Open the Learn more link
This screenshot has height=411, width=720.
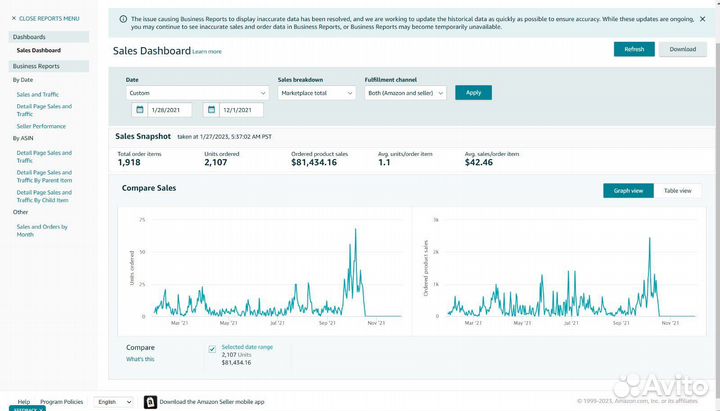(x=207, y=51)
